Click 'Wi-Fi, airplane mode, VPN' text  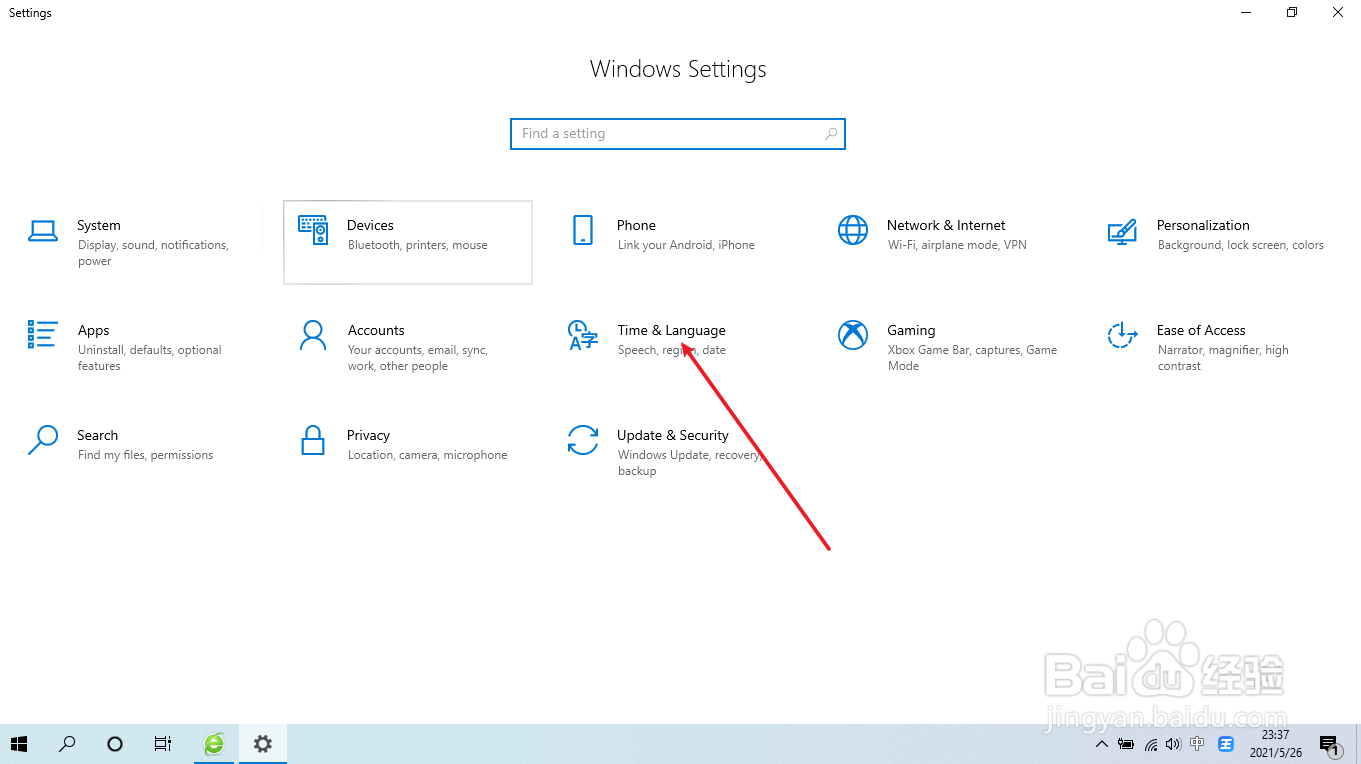(957, 245)
